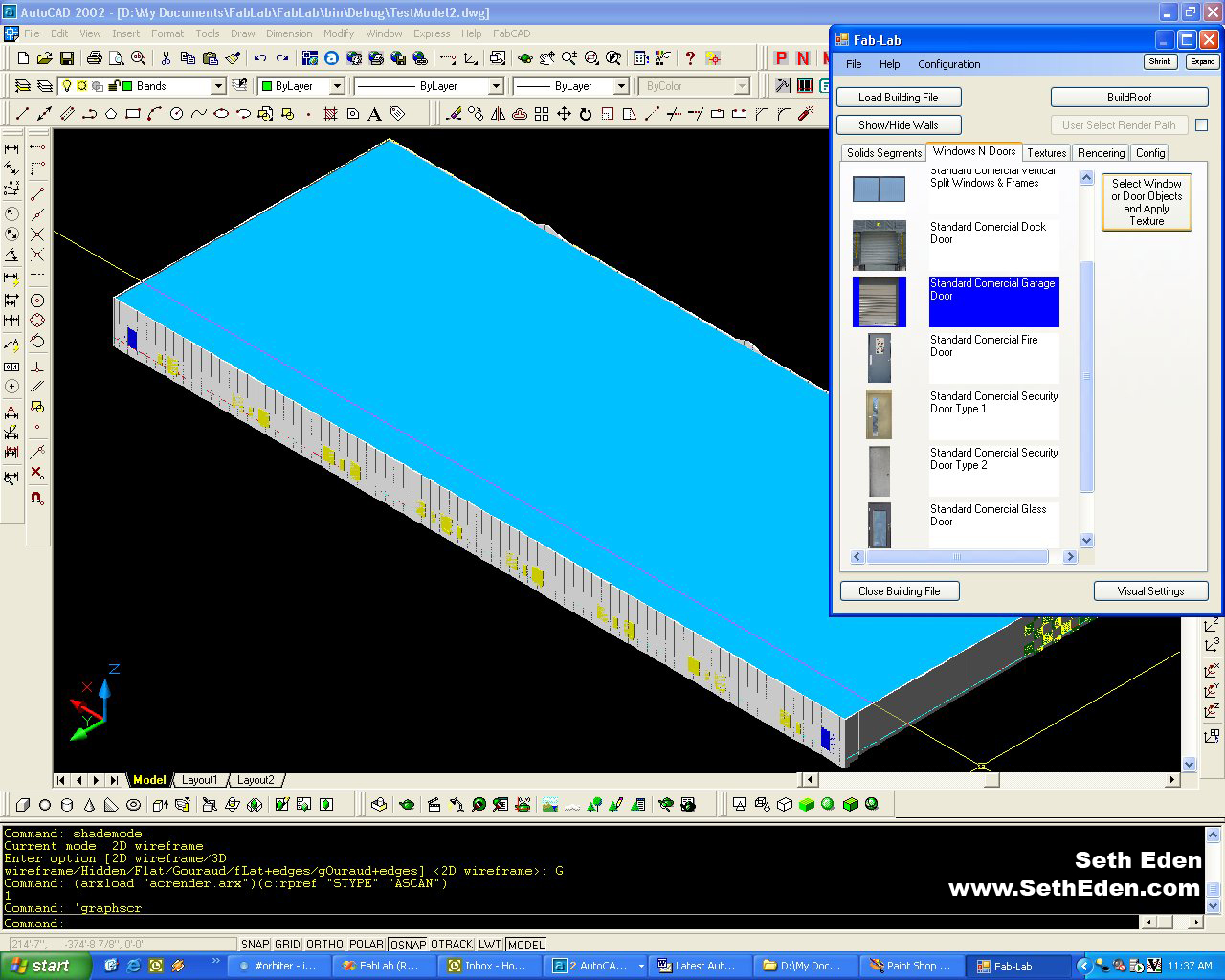Viewport: 1225px width, 980px height.
Task: Click the Linear Dimension tool
Action: tap(11, 149)
